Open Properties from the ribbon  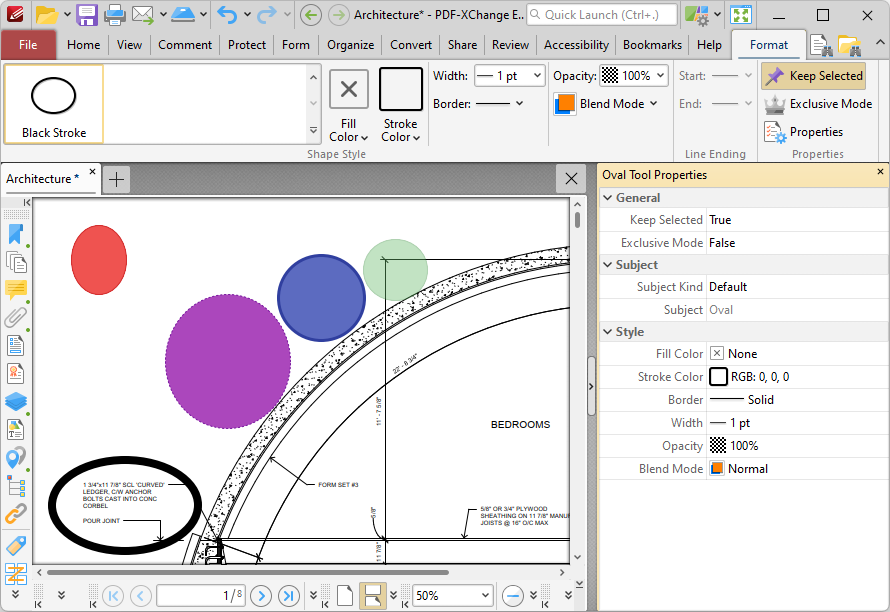(804, 132)
